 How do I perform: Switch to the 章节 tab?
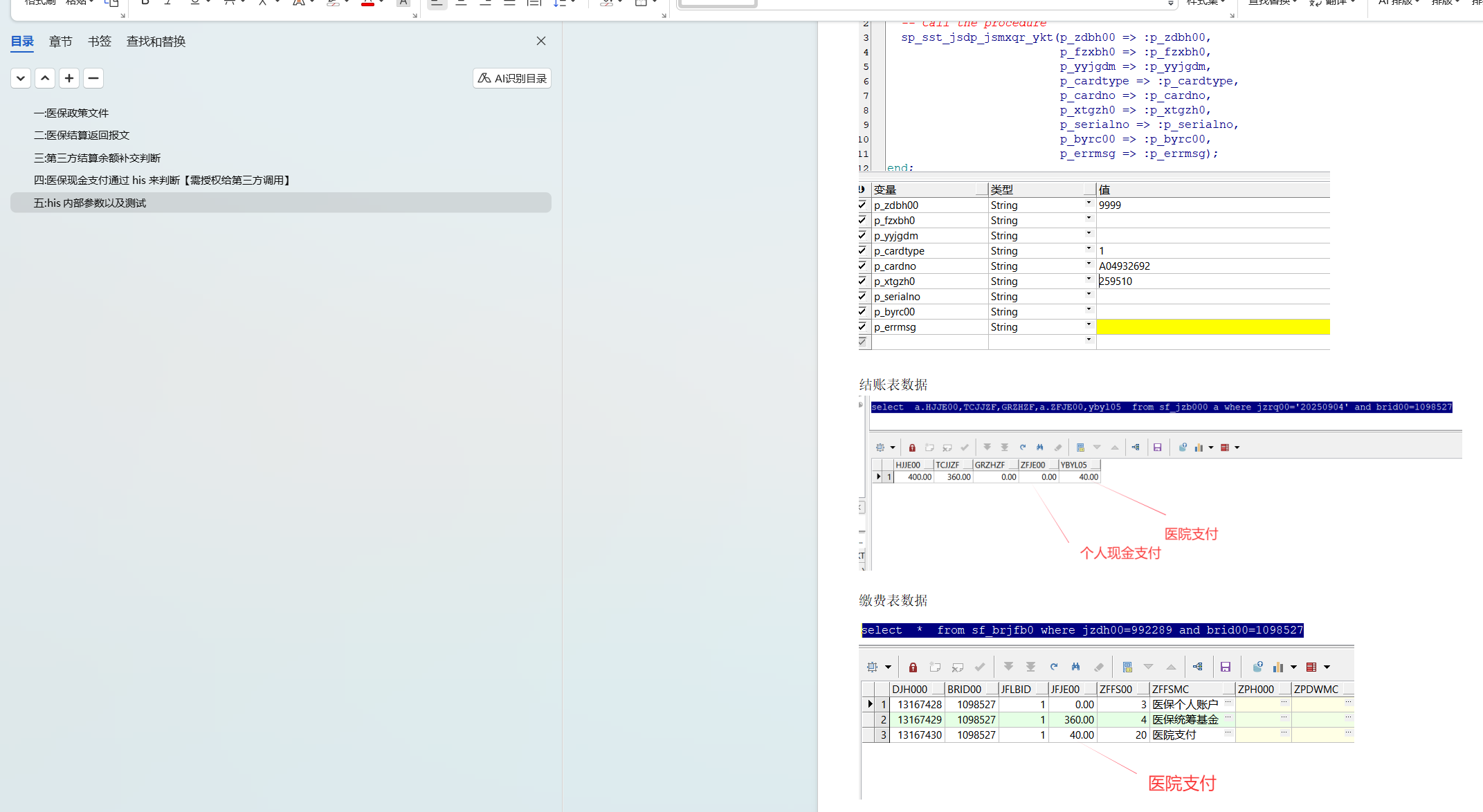[x=61, y=41]
